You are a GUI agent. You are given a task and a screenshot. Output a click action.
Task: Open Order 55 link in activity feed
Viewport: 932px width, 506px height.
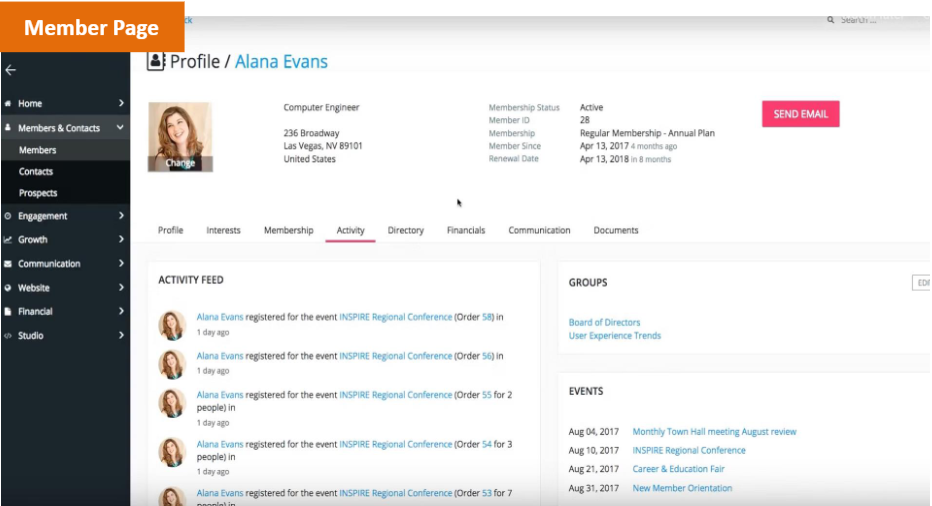pyautogui.click(x=487, y=395)
